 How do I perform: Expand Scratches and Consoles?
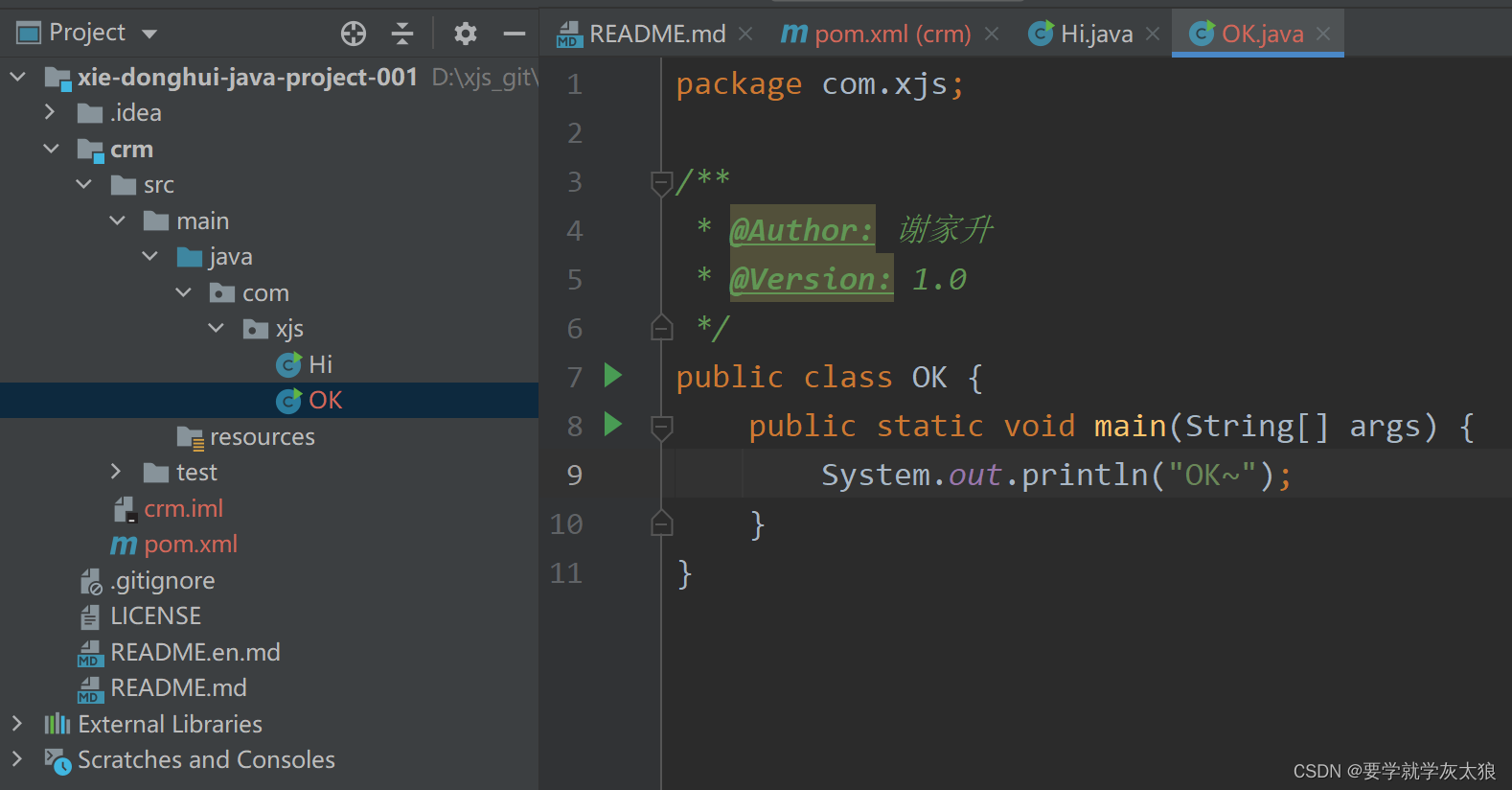click(x=18, y=759)
